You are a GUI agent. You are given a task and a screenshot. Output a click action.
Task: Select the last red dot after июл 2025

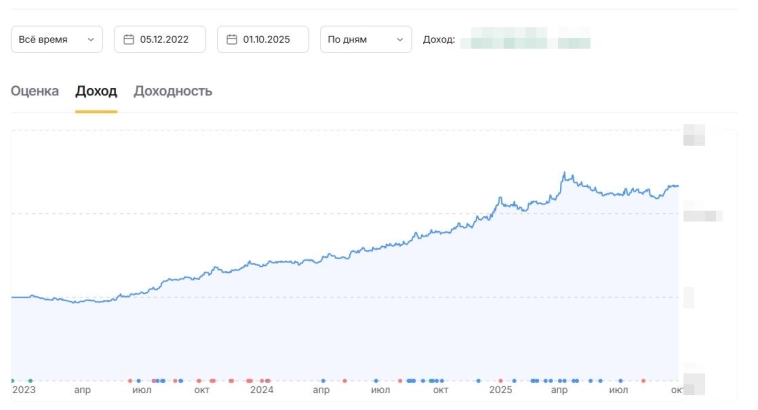[x=643, y=380]
